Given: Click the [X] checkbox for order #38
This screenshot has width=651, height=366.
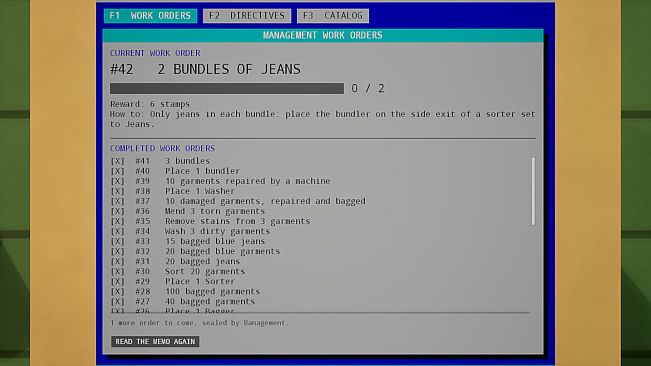Looking at the screenshot, I should point(117,191).
